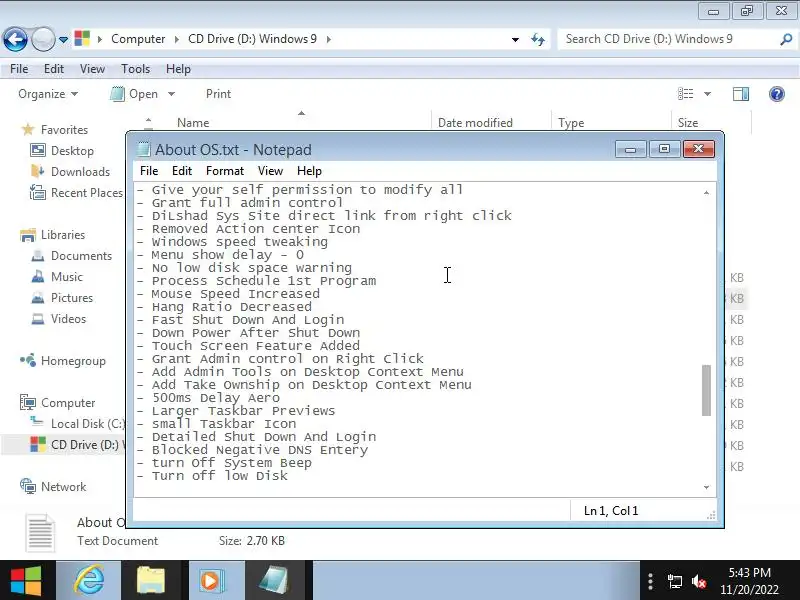Click the Windows flag icon in address bar

point(82,39)
